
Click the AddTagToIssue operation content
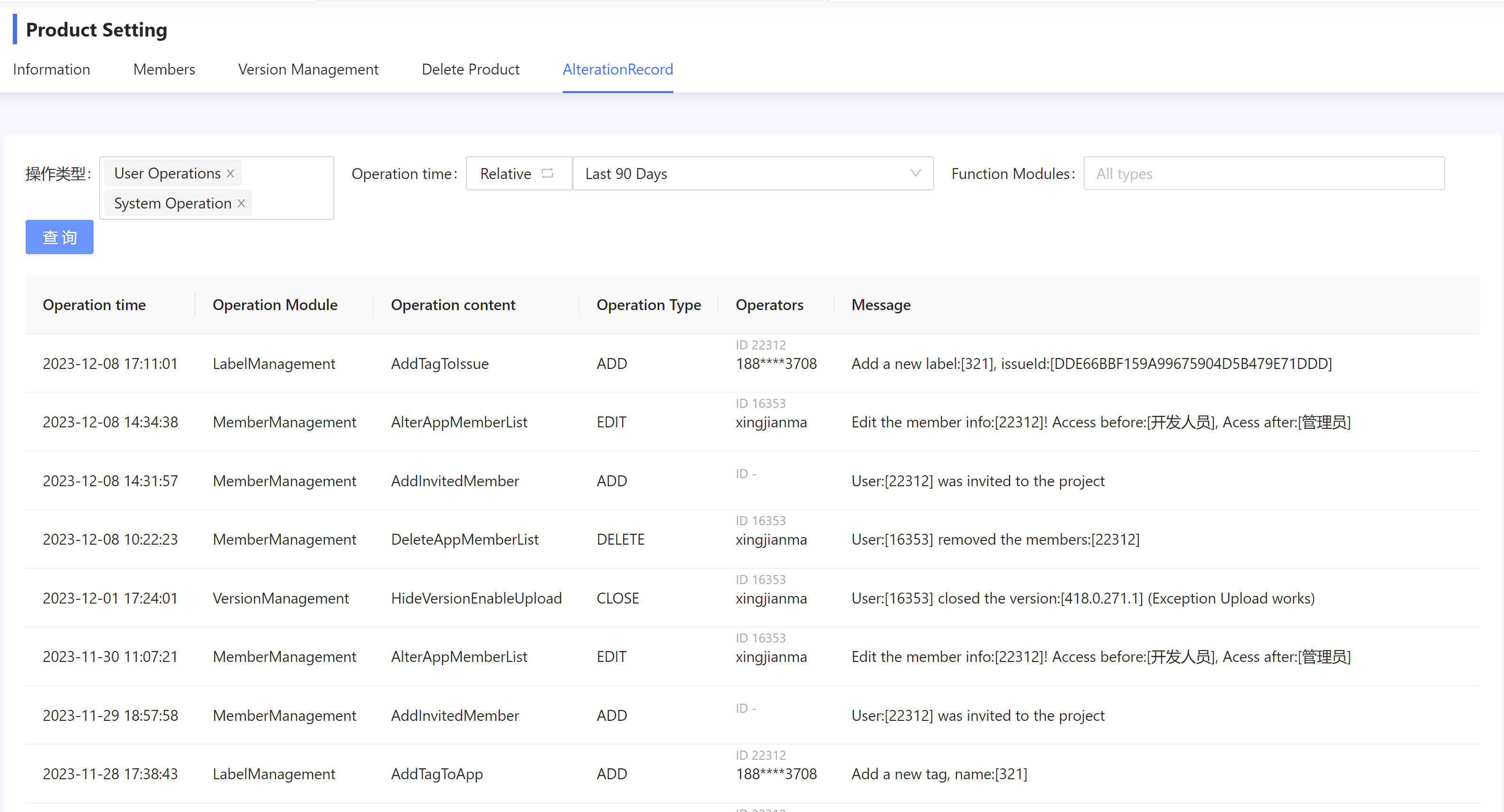coord(440,364)
